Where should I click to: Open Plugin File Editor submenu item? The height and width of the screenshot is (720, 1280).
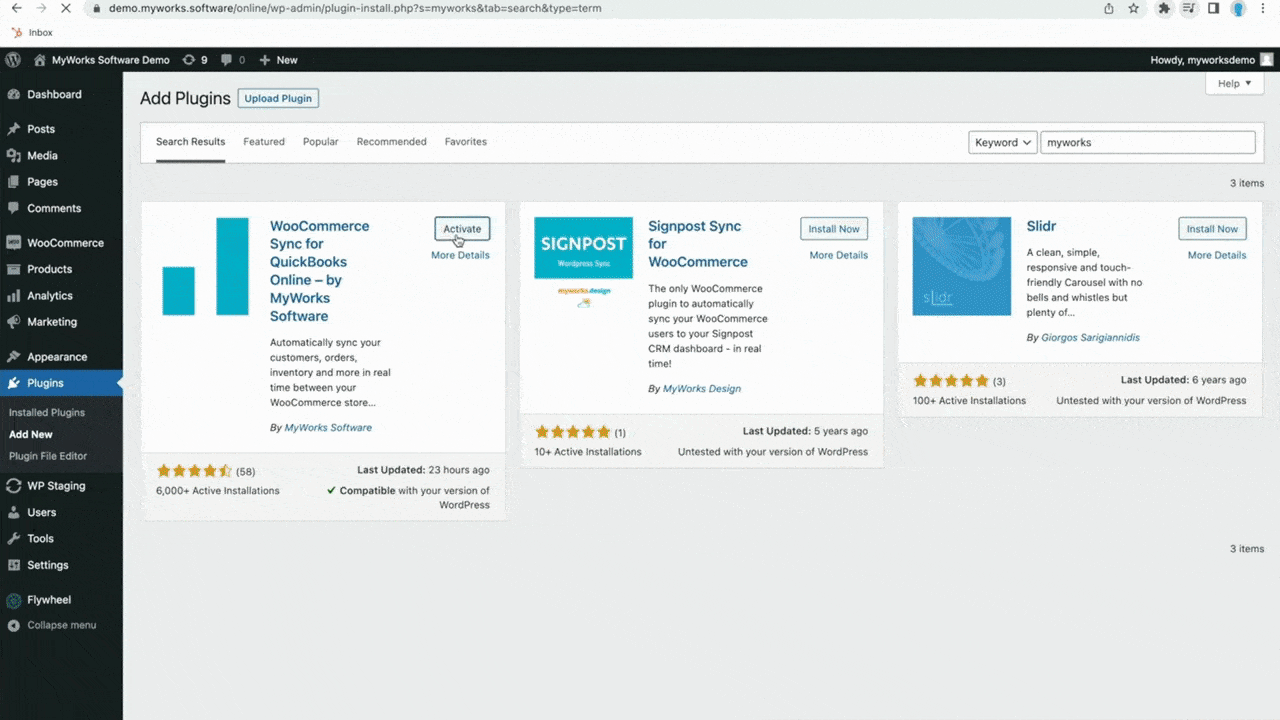48,456
